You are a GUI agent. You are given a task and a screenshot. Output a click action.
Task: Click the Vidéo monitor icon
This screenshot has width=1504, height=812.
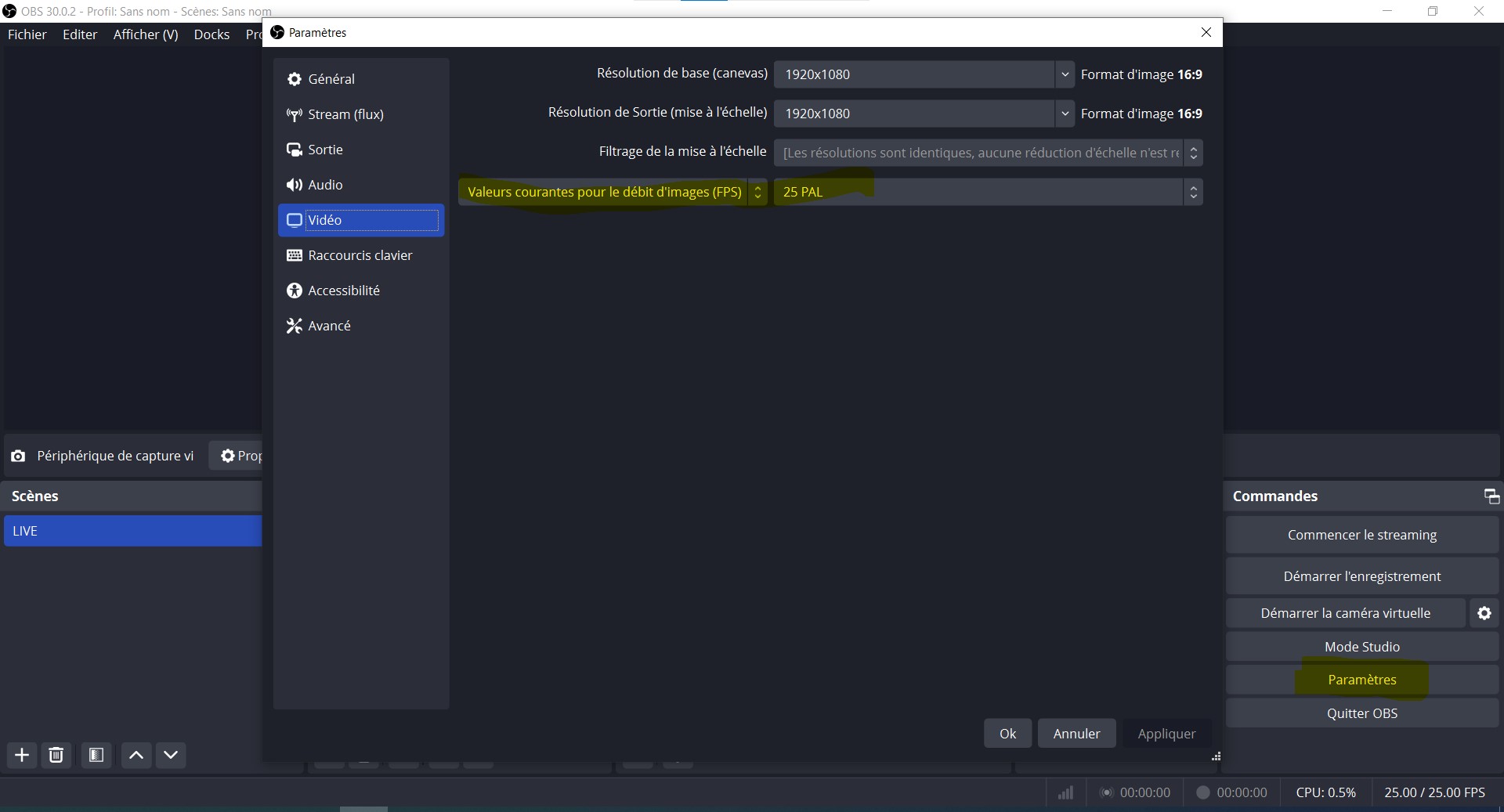pos(295,220)
